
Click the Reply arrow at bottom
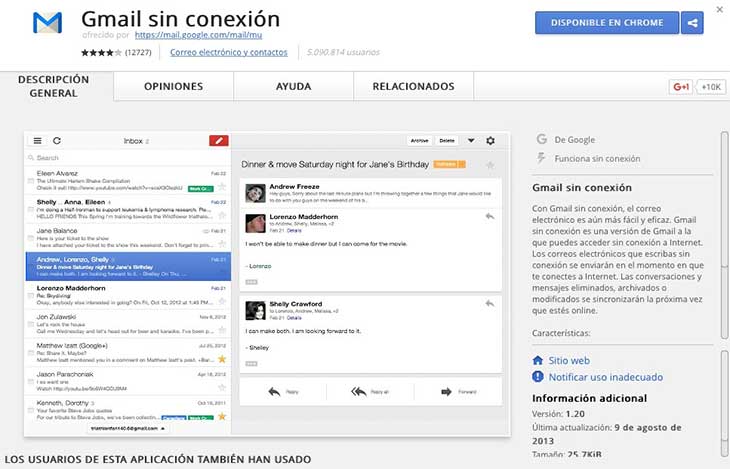274,392
